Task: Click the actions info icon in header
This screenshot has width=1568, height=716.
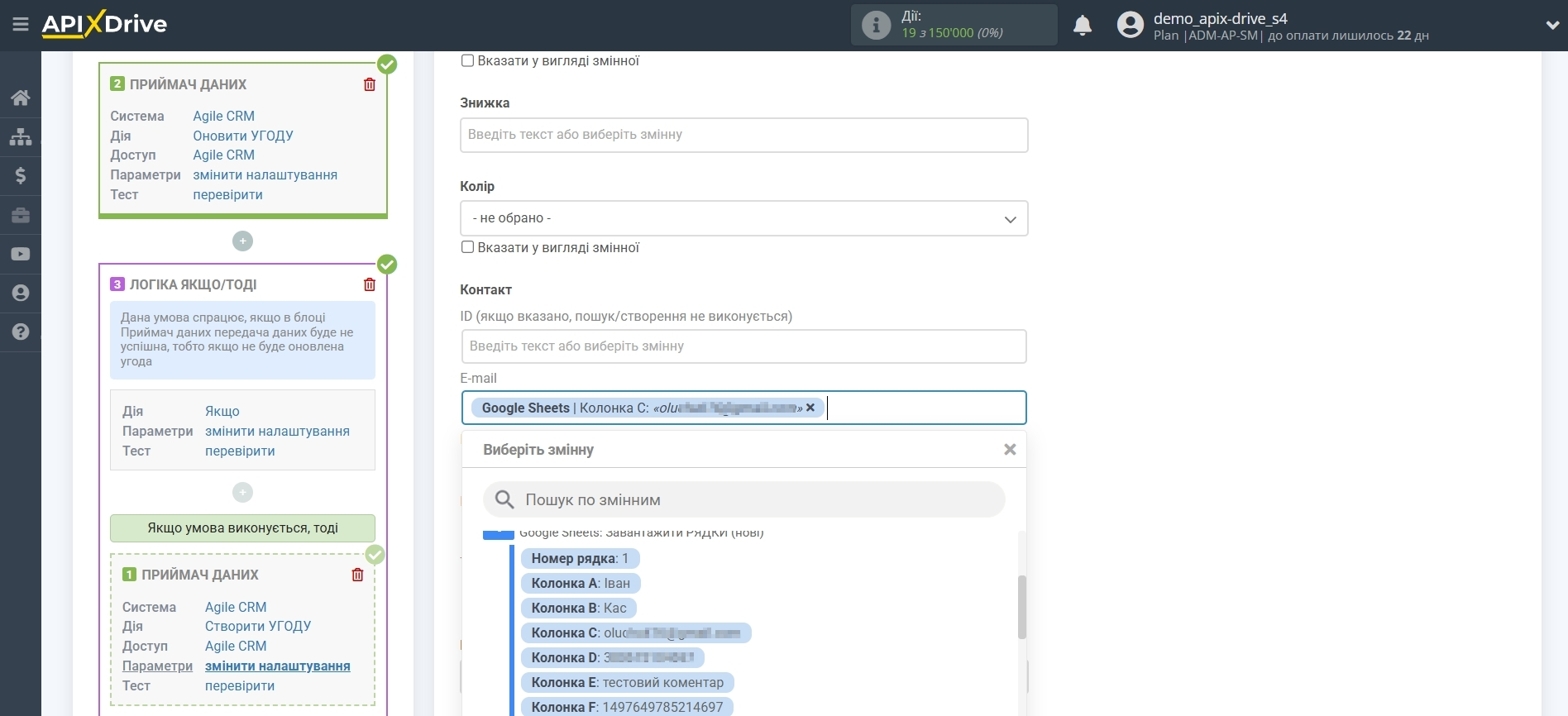Action: click(876, 25)
